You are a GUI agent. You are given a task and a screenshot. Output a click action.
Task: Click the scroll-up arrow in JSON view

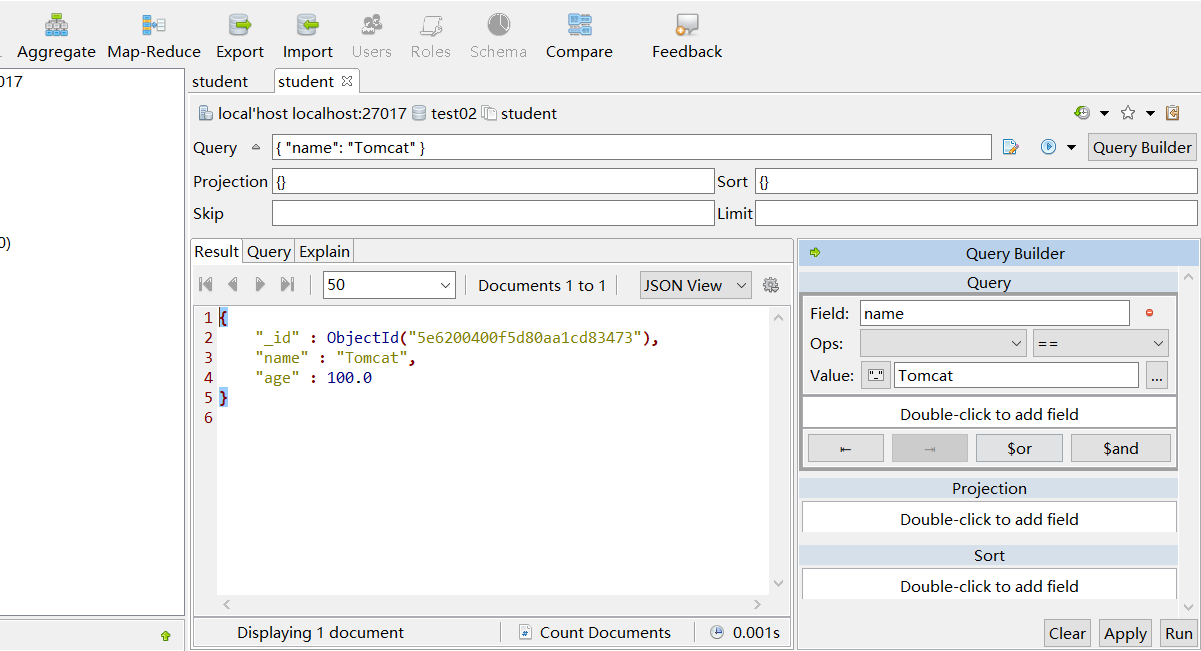779,316
